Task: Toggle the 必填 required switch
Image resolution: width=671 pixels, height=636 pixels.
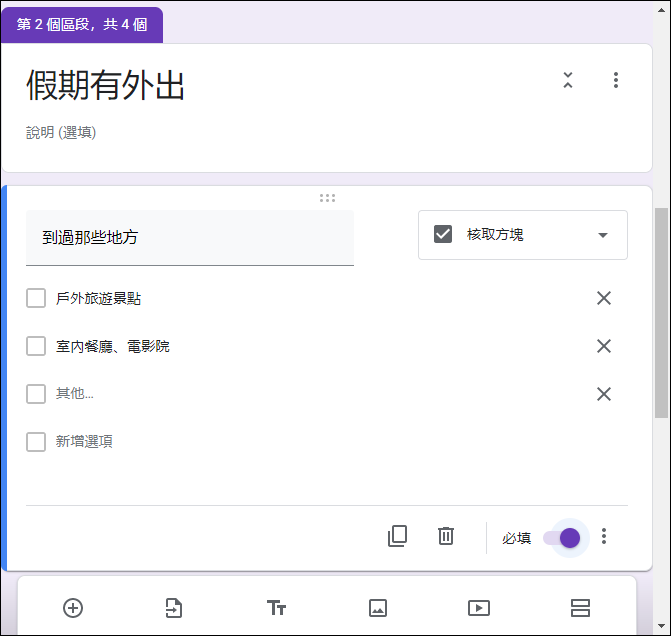Action: coord(561,538)
